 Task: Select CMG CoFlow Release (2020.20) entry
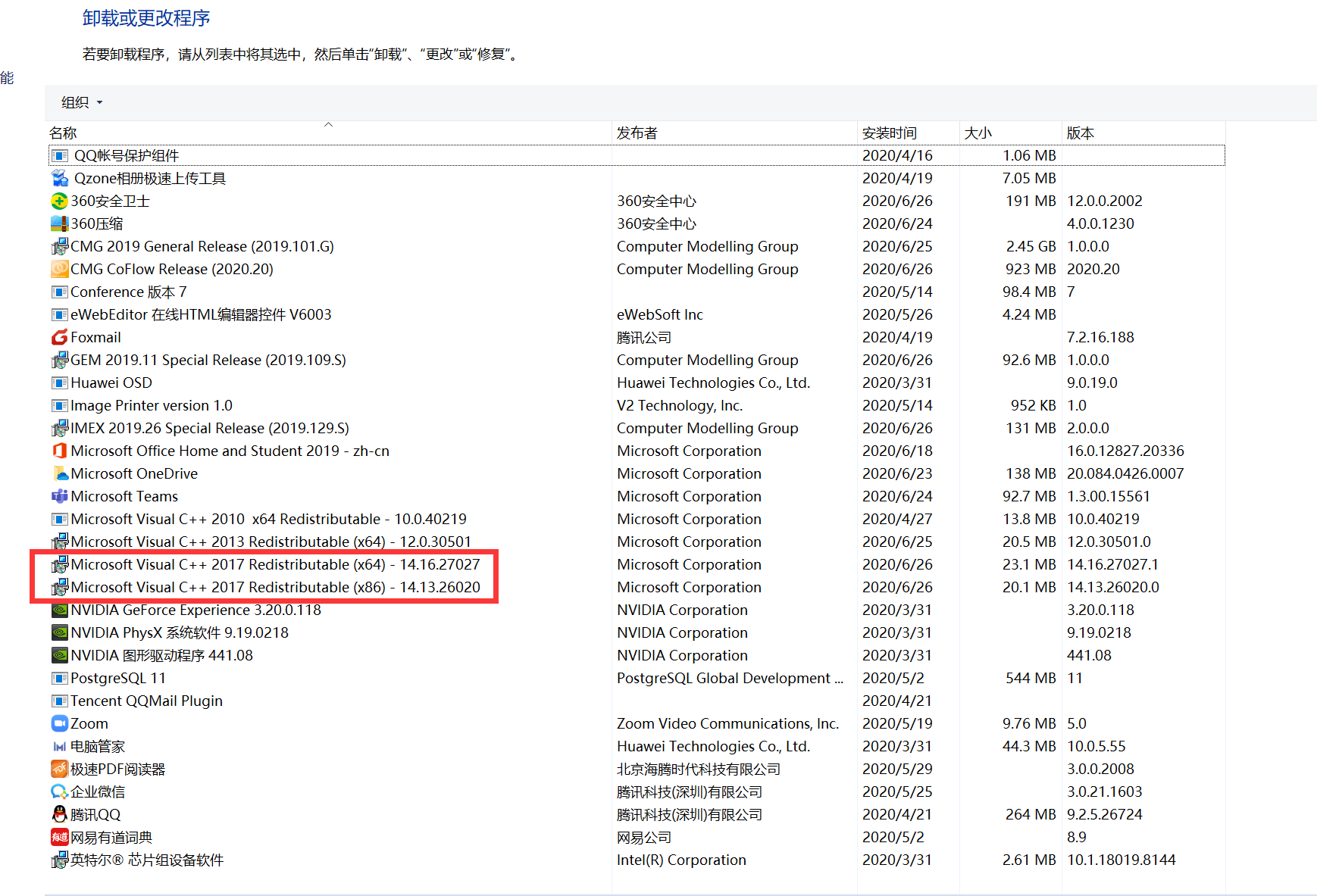pos(171,269)
